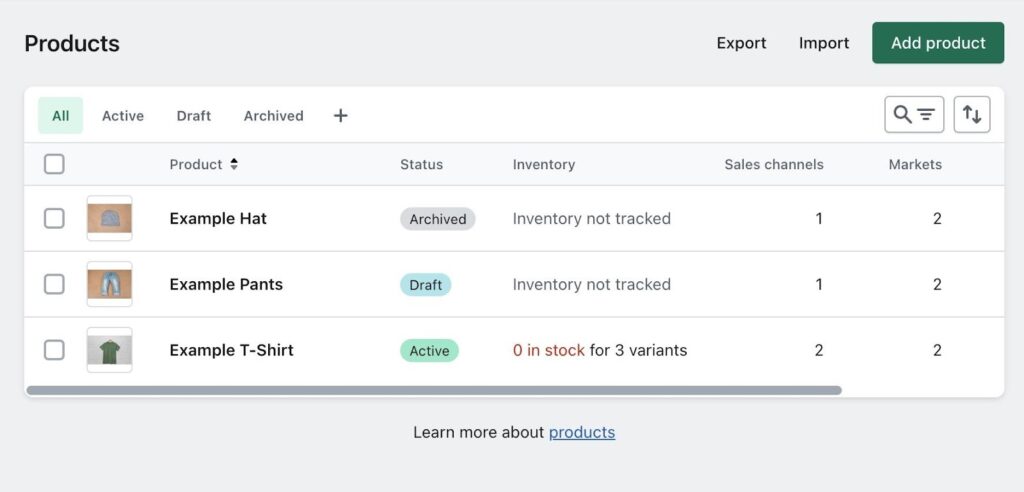The height and width of the screenshot is (492, 1024).
Task: Mark the Example T-Shirt checkbox
Action: tap(54, 350)
